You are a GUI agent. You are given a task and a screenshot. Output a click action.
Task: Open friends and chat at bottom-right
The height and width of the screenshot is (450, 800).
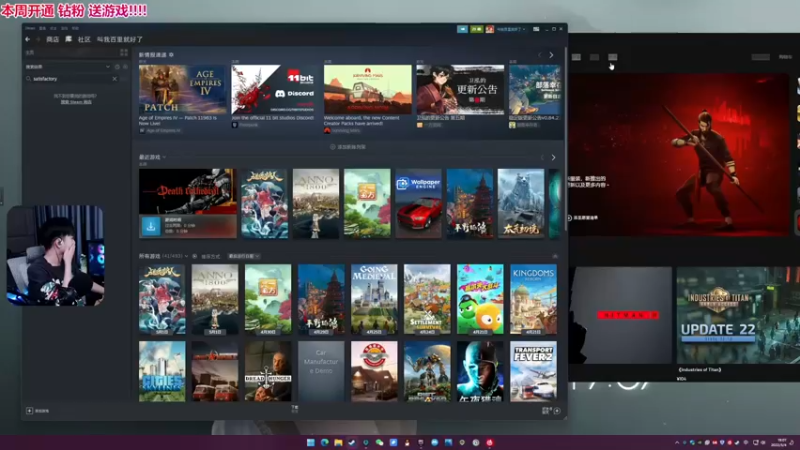pyautogui.click(x=551, y=411)
